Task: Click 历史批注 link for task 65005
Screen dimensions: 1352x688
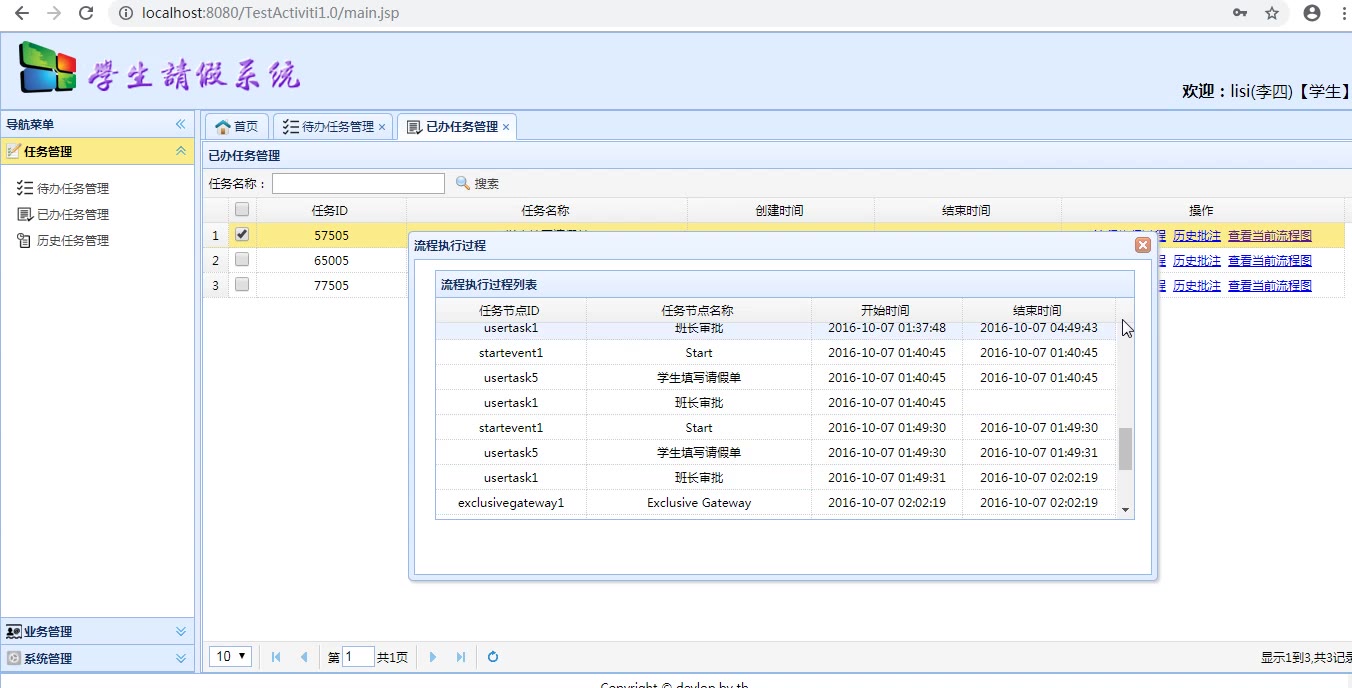Action: (x=1197, y=261)
